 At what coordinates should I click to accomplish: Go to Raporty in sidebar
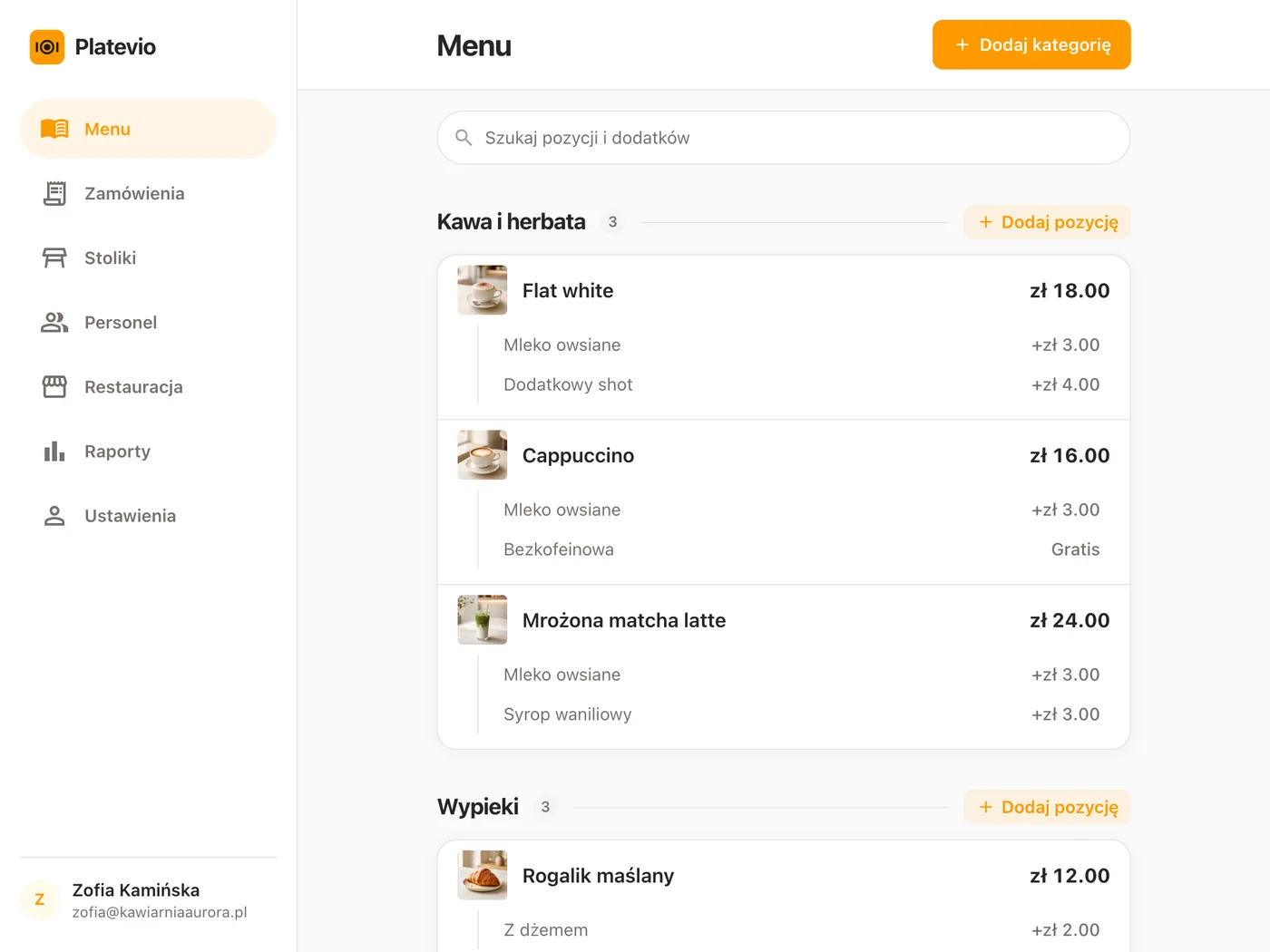[x=148, y=451]
